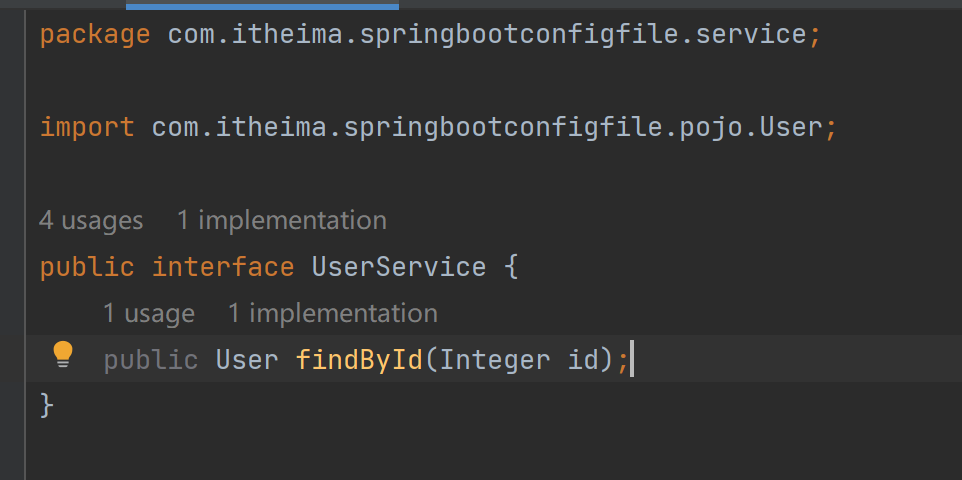
Task: Open the "4 usages" inlay hint
Action: 91,220
